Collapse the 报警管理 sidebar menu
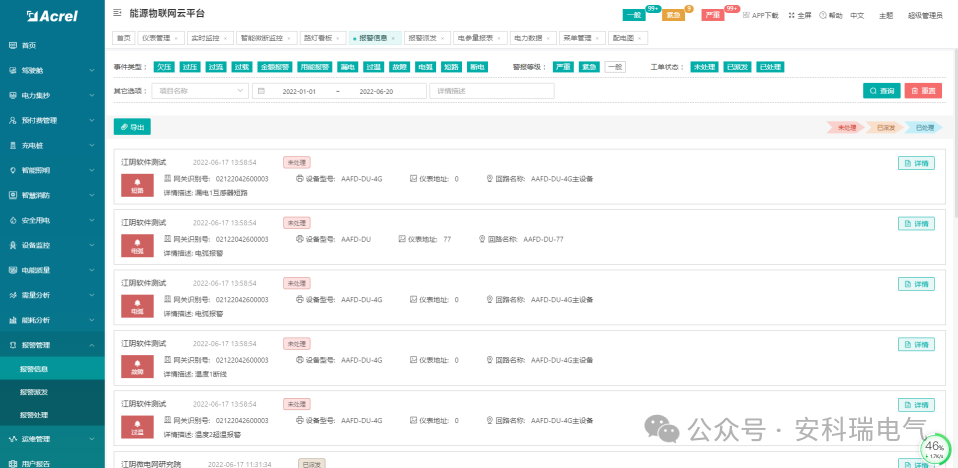 click(52, 345)
